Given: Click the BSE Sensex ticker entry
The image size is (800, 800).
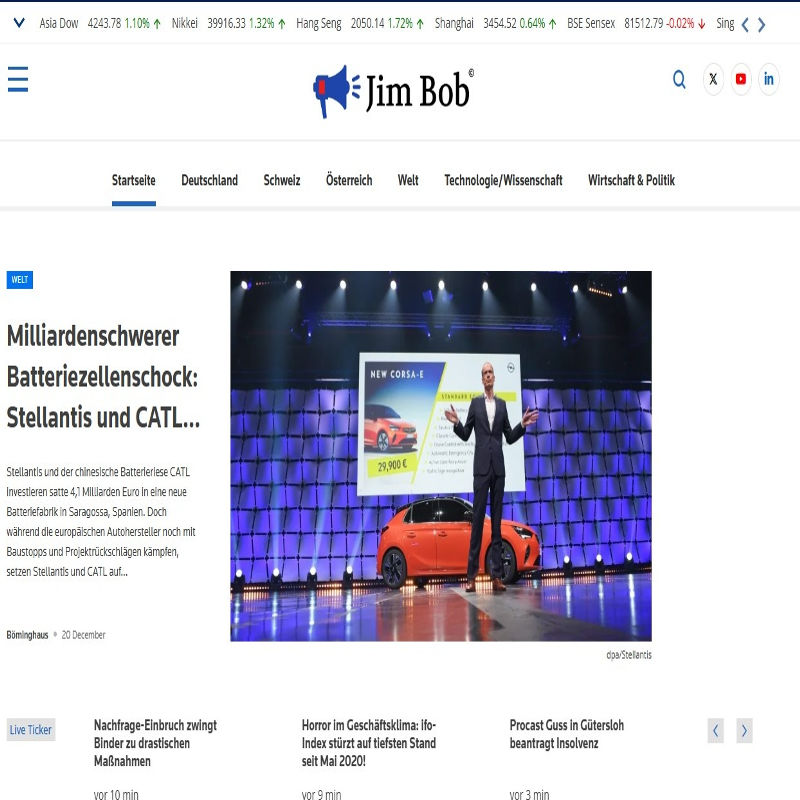Looking at the screenshot, I should coord(636,23).
